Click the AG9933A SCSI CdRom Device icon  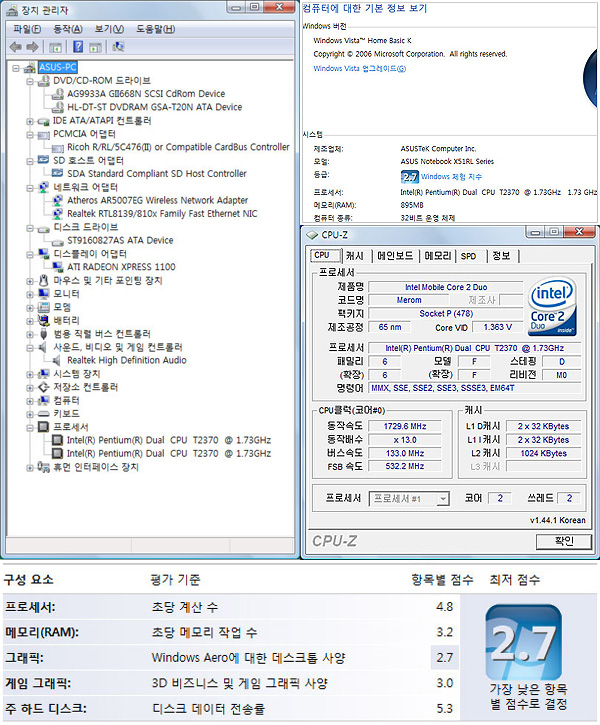58,94
